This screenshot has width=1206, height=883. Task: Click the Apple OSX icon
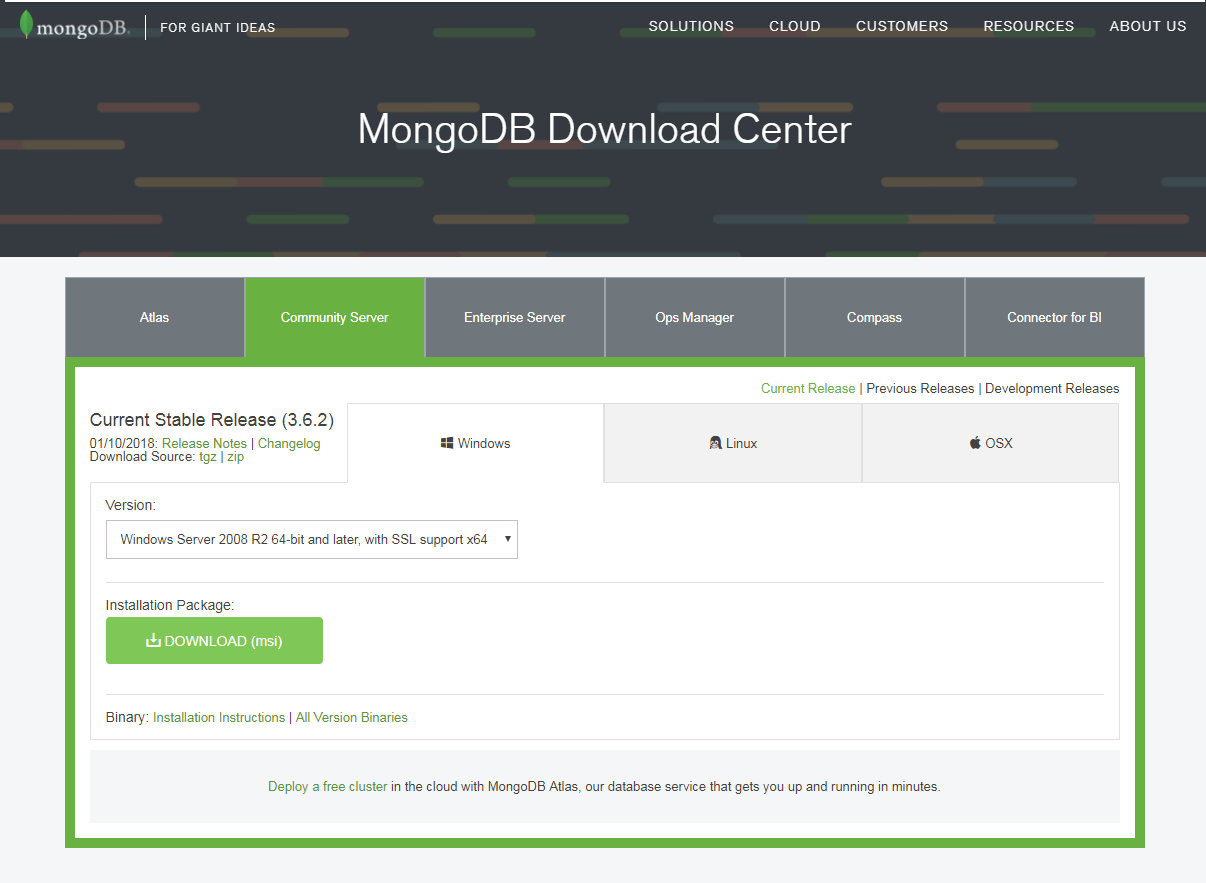[x=975, y=443]
